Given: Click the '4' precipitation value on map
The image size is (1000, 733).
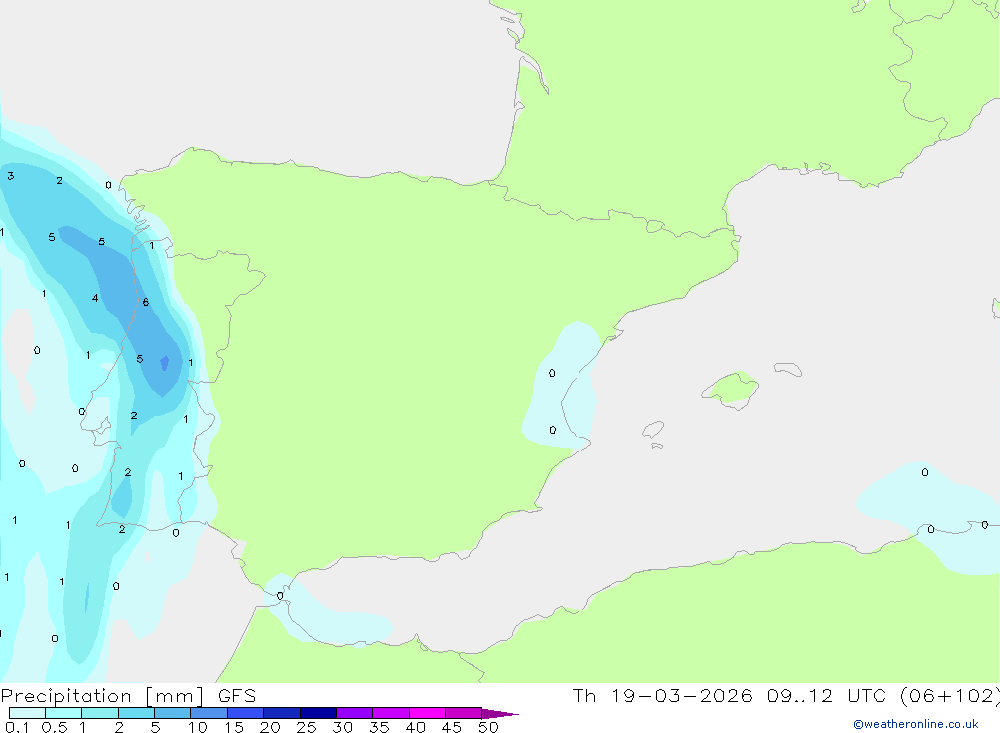Looking at the screenshot, I should (95, 298).
